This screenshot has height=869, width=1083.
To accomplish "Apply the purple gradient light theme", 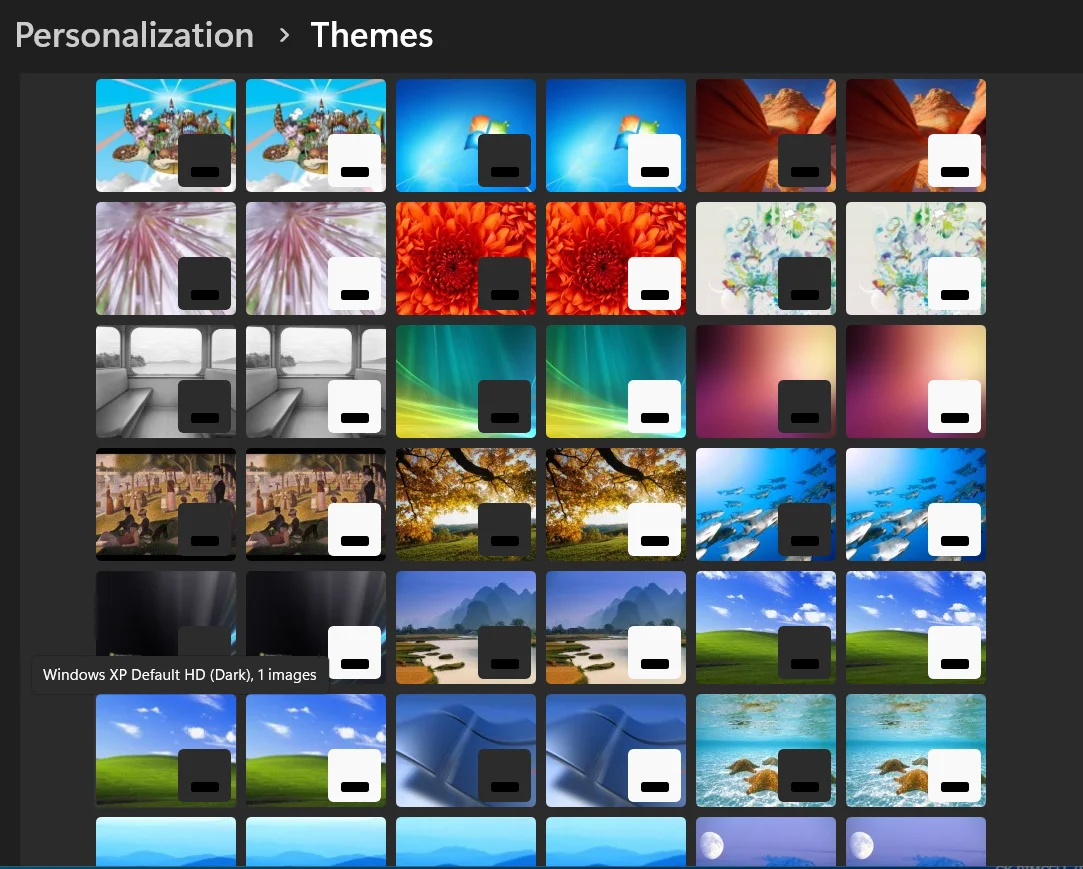I will 915,381.
